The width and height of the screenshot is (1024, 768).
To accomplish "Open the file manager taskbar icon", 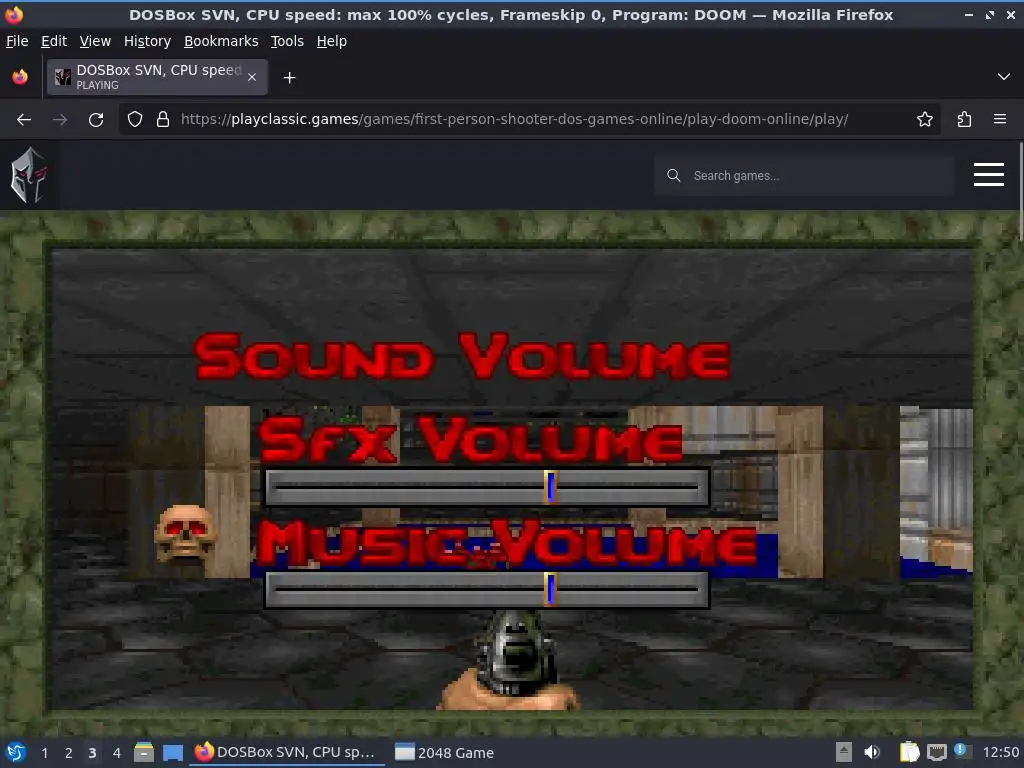I will coord(144,752).
